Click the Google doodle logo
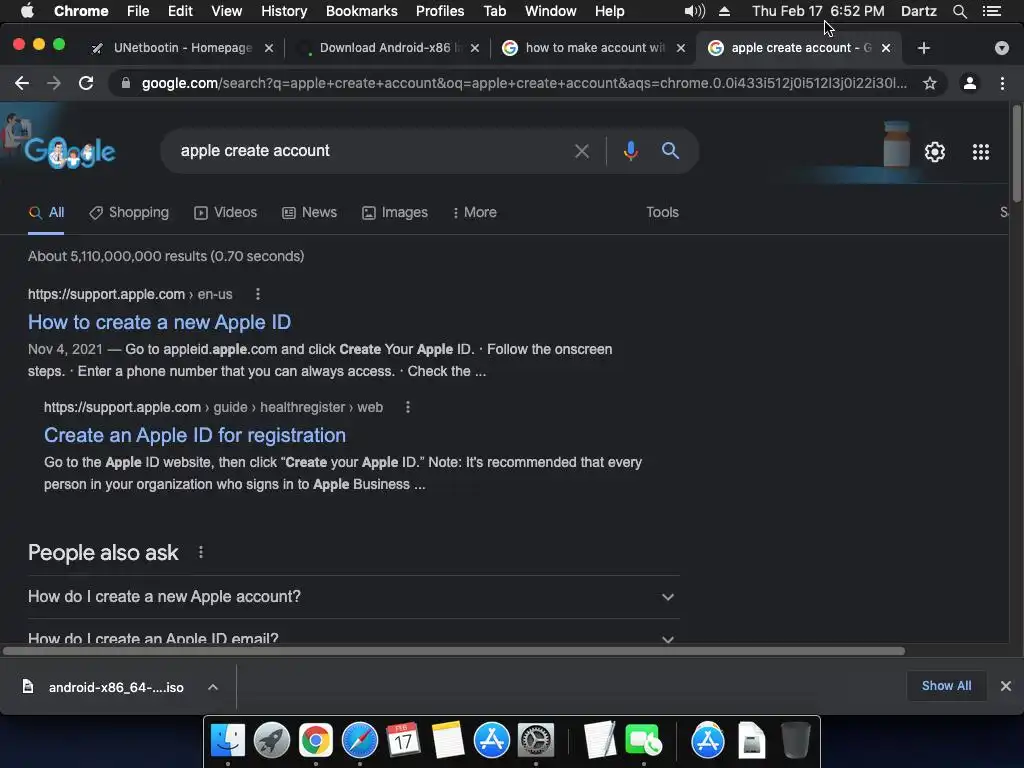1024x768 pixels. (69, 151)
